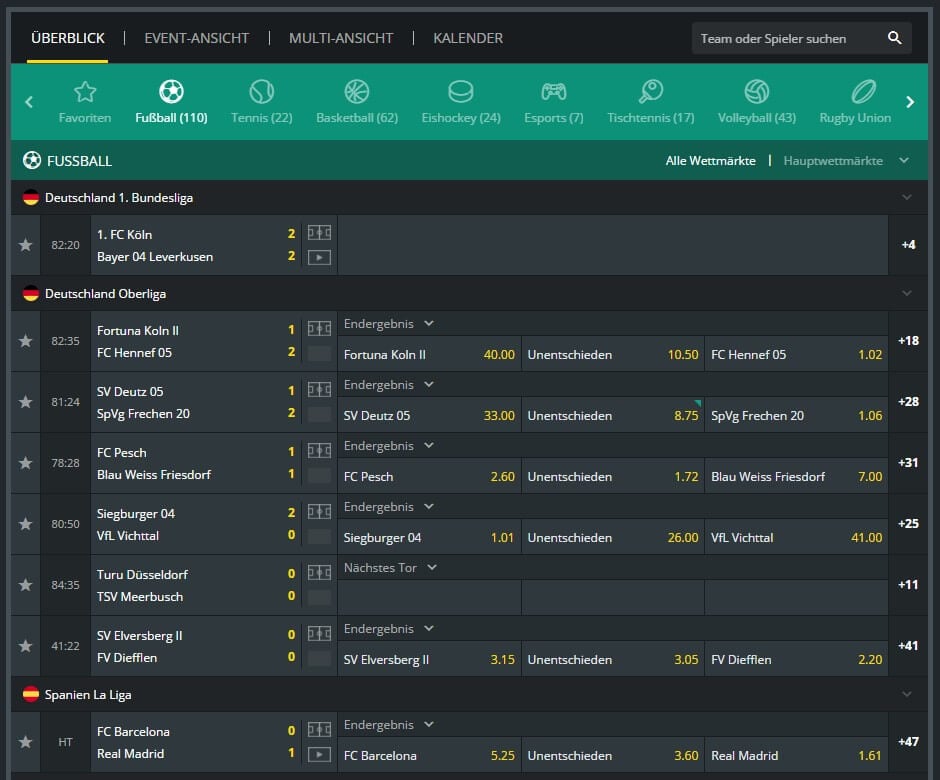Collapse the Deutschland Oberliga section
The height and width of the screenshot is (780, 940).
[x=906, y=293]
